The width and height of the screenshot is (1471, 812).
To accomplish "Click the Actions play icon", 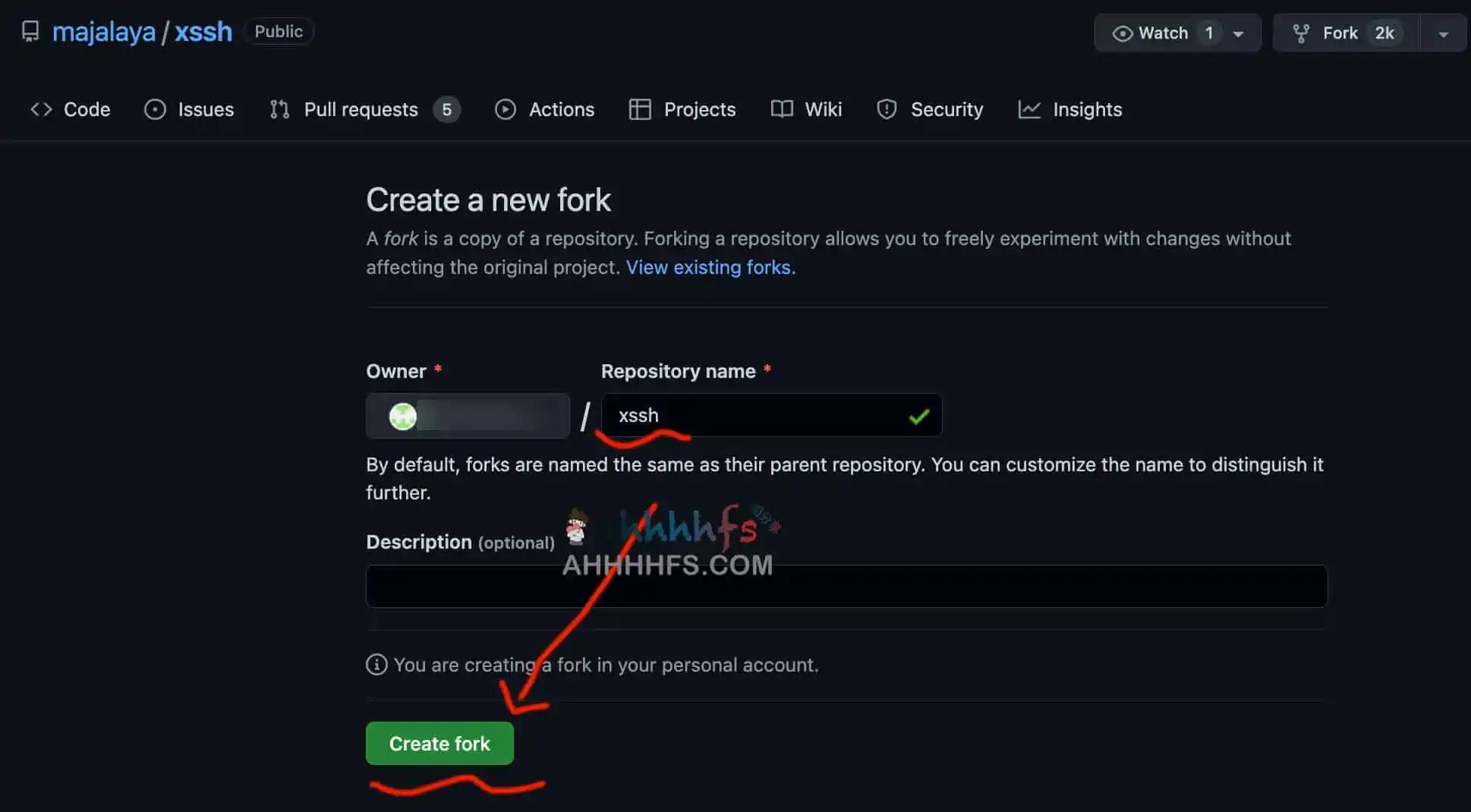I will (x=505, y=109).
